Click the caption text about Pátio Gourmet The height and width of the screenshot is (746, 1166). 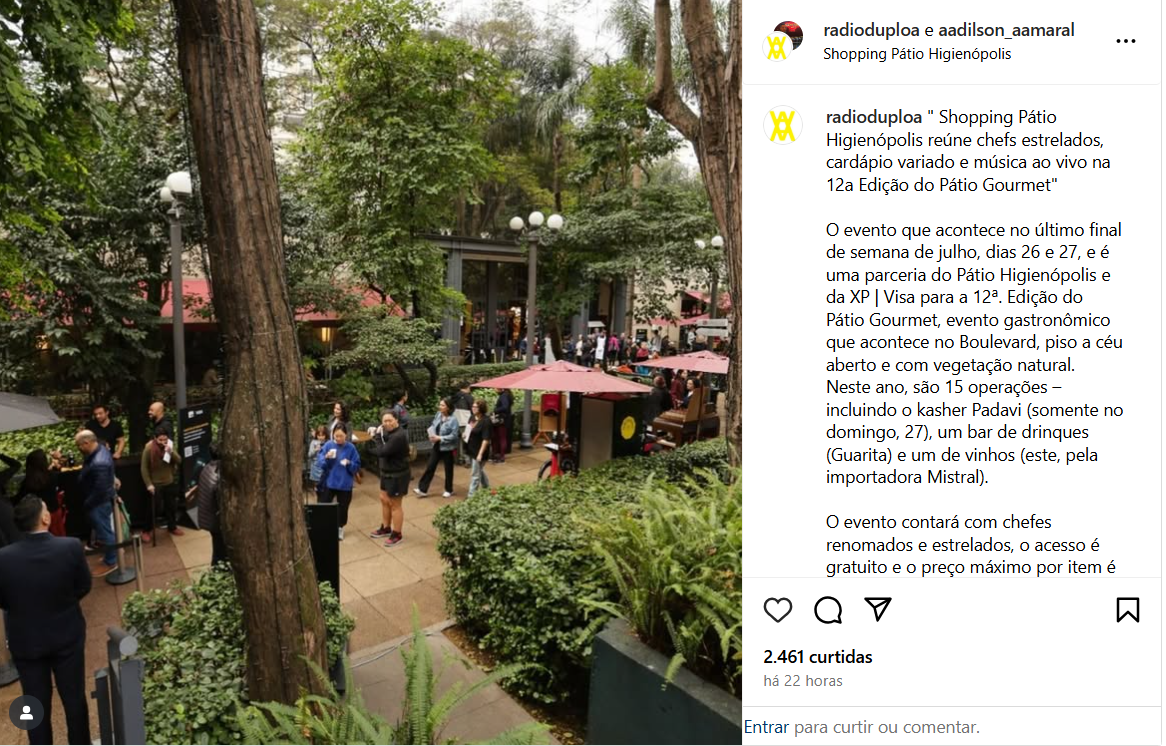(x=974, y=342)
